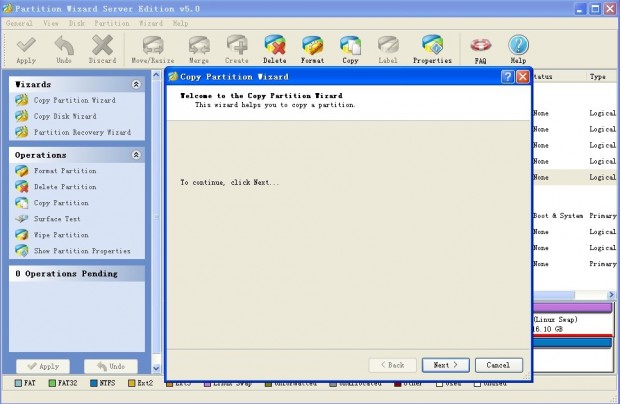
Task: Click Cancel in the wizard dialog
Action: coord(499,365)
